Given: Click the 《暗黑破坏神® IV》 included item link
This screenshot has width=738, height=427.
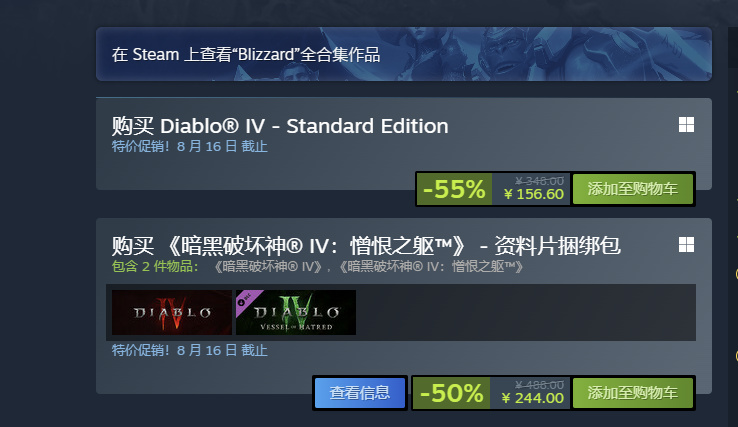Looking at the screenshot, I should [267, 267].
